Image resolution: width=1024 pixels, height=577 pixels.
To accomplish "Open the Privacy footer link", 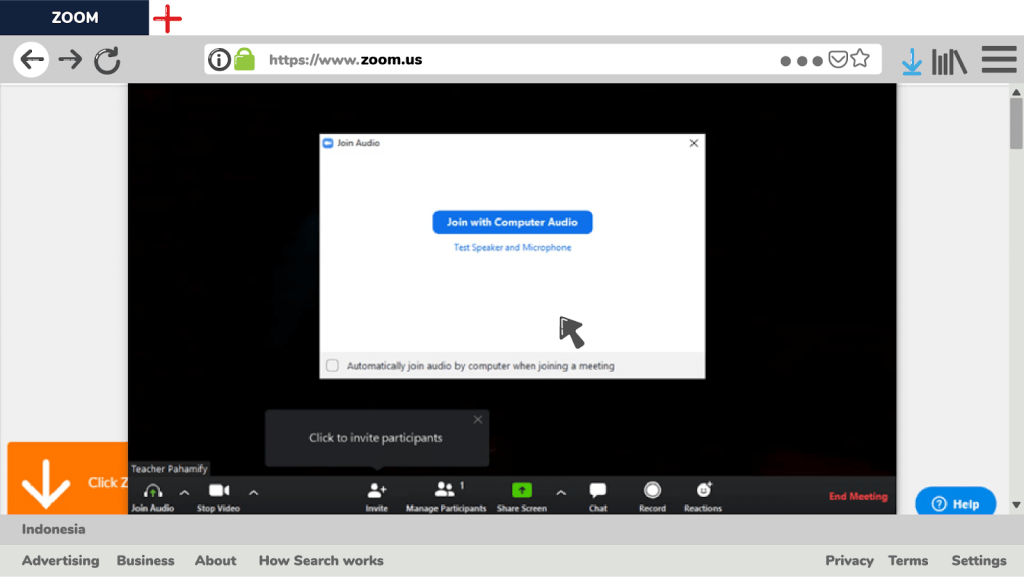I will (x=849, y=561).
